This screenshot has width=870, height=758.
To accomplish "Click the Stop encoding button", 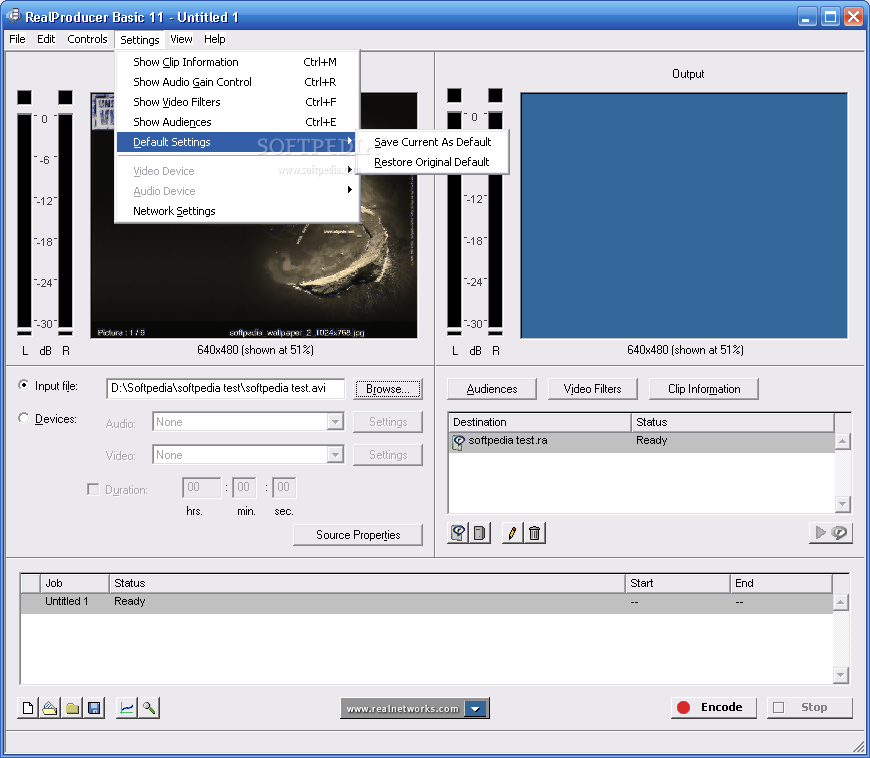I will pos(810,708).
